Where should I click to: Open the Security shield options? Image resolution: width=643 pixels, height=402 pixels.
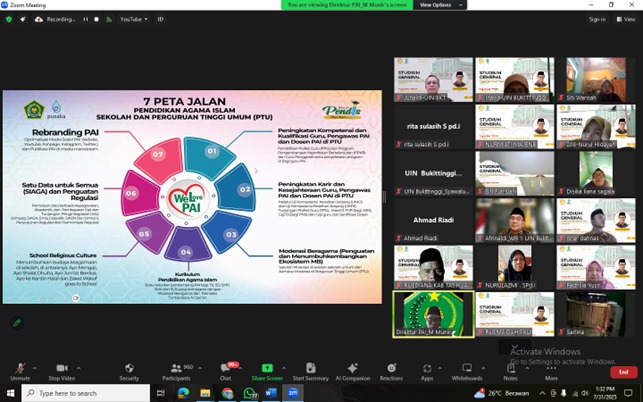pos(129,370)
